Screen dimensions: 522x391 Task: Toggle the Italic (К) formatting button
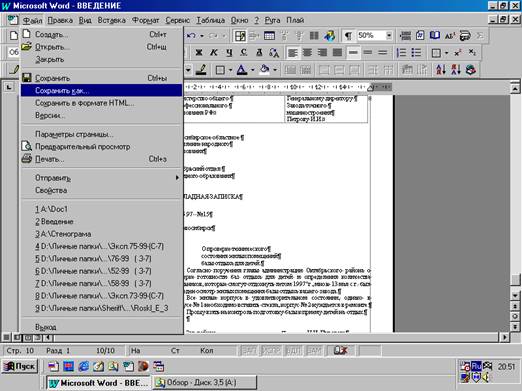click(214, 53)
